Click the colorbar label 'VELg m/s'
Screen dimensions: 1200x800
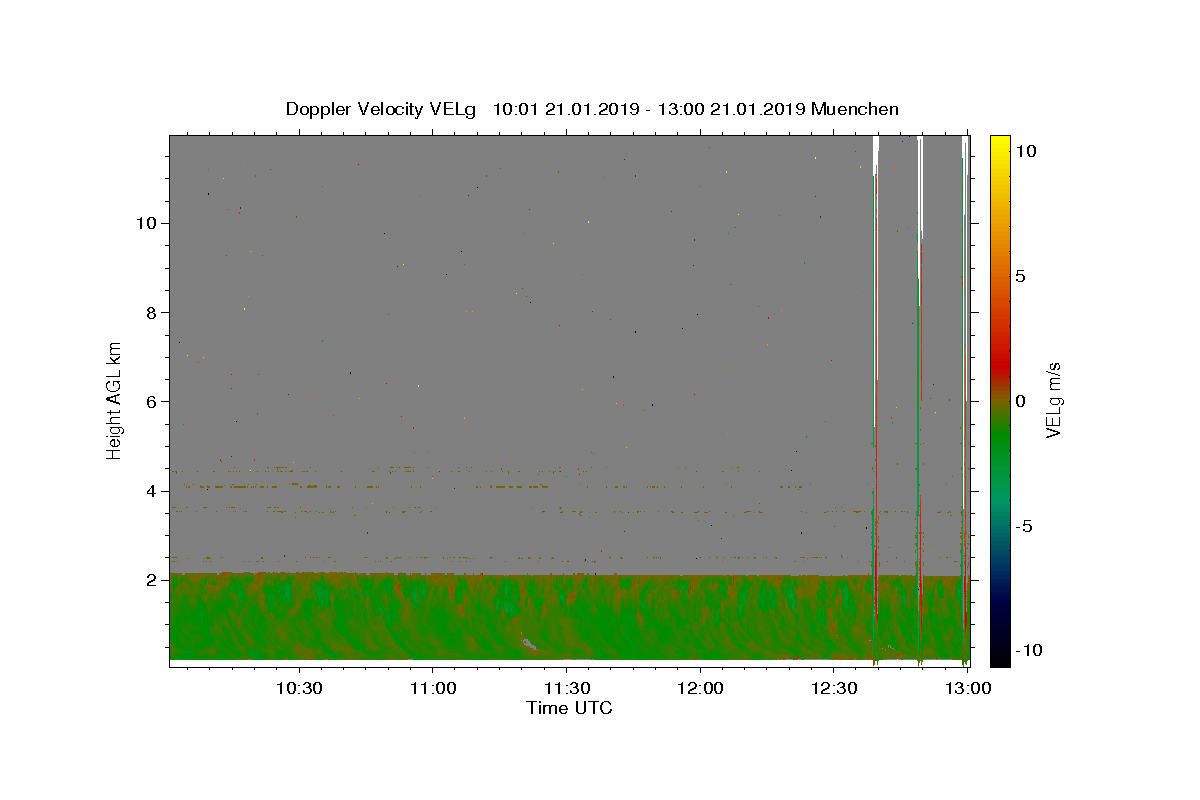tap(1053, 400)
